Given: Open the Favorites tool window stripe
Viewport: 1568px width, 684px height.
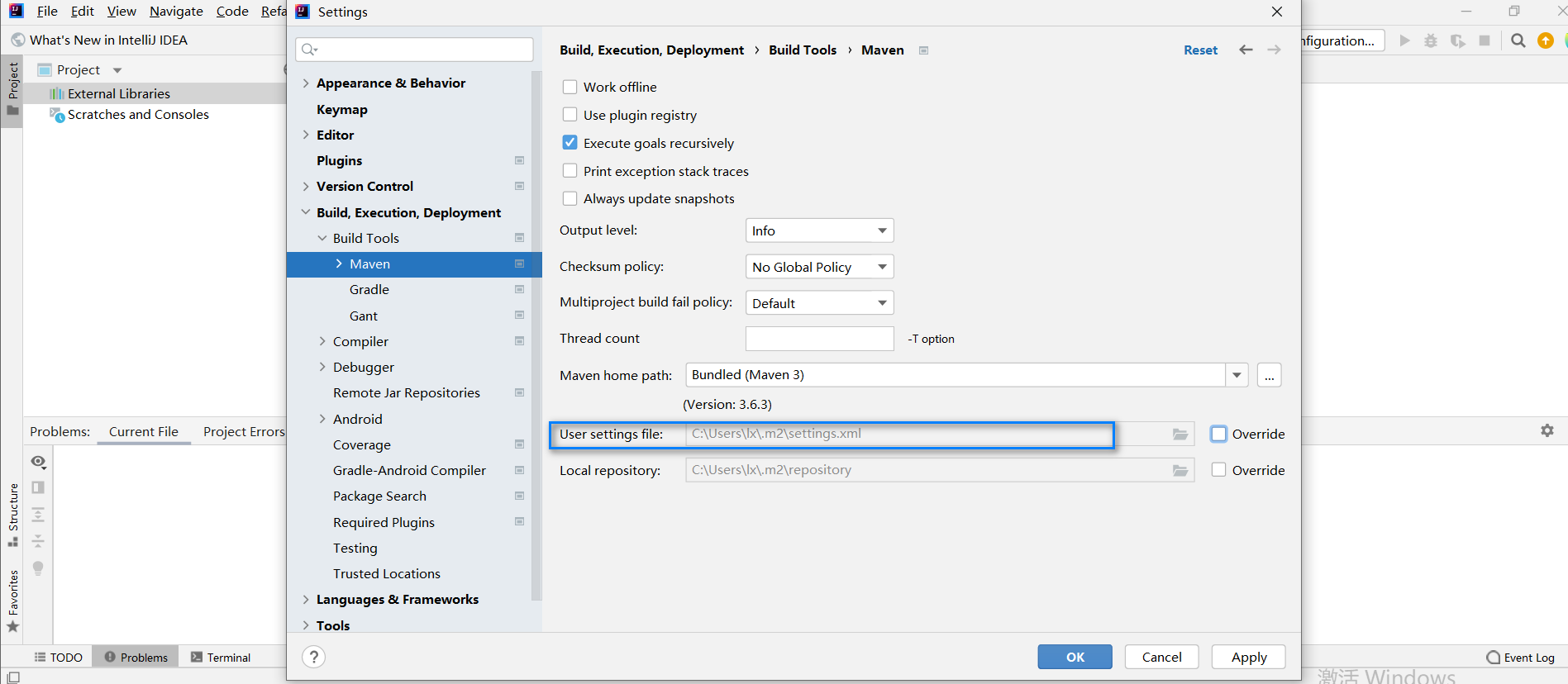Looking at the screenshot, I should pos(12,601).
